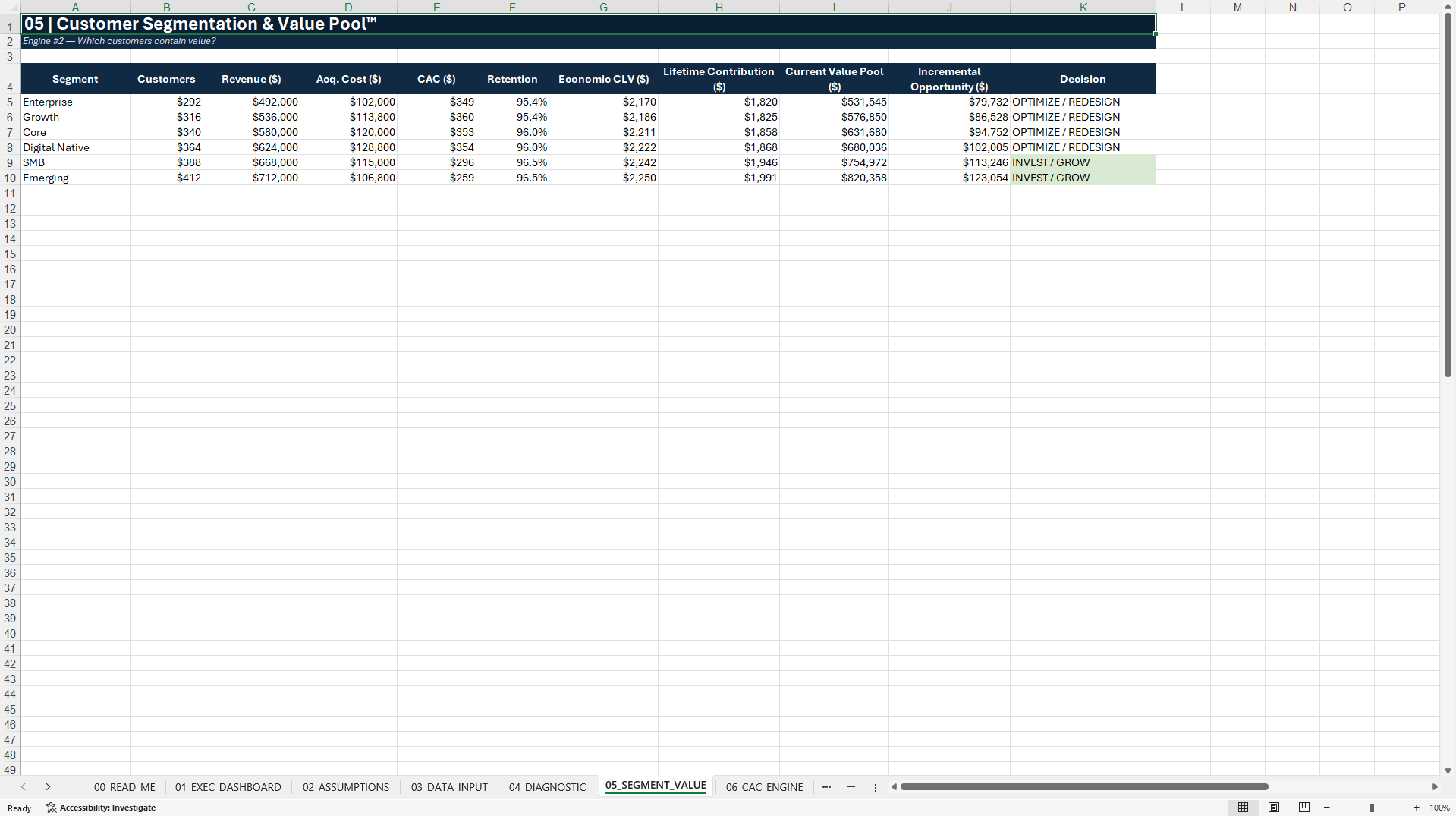The height and width of the screenshot is (816, 1456).
Task: Show more hidden sheet tabs ellipsis
Action: 826,787
